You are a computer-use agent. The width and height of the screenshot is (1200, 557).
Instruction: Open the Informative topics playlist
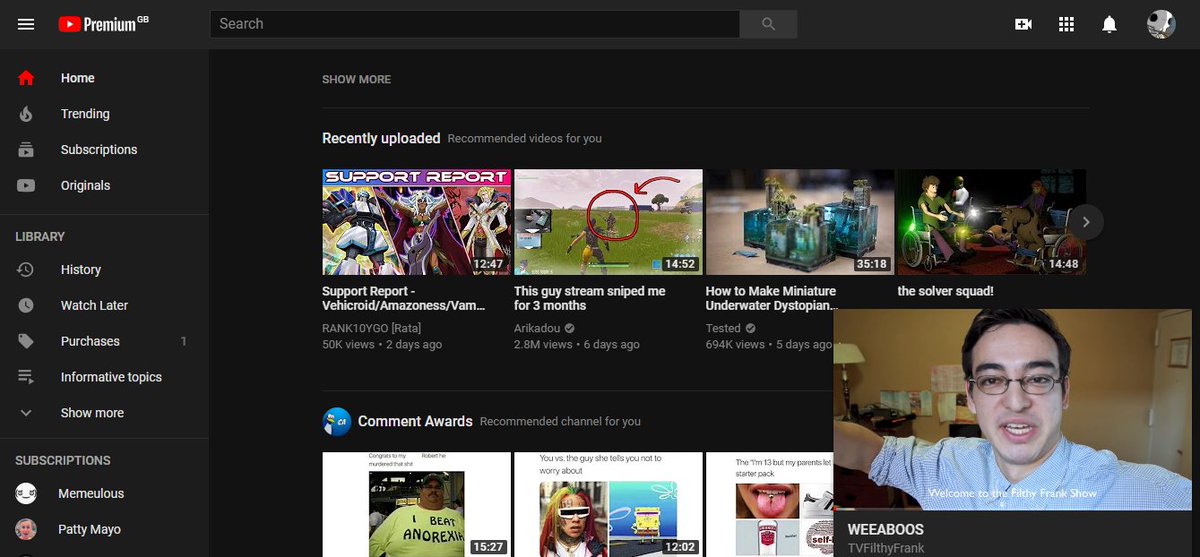(104, 377)
